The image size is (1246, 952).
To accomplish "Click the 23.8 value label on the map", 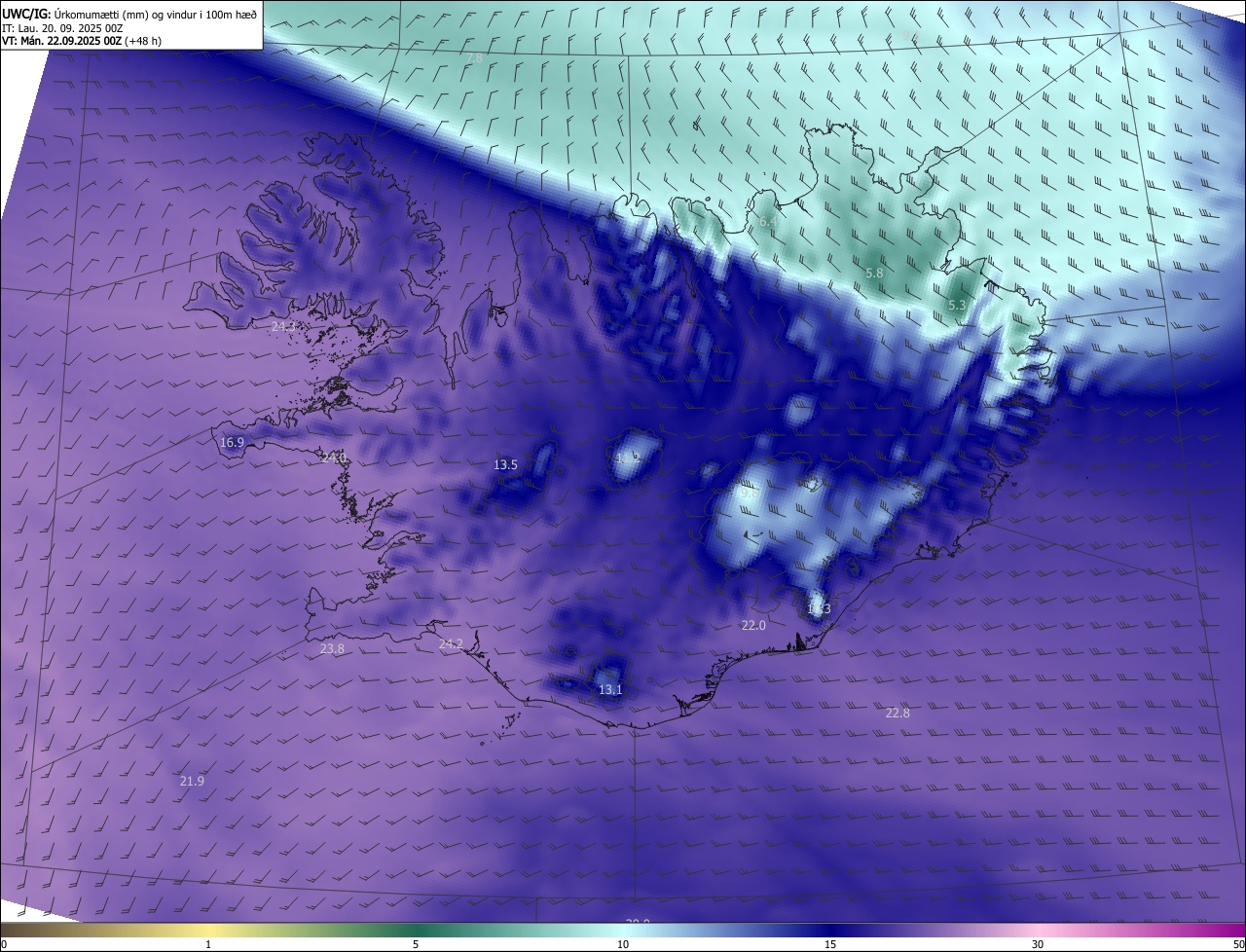I will click(x=332, y=649).
